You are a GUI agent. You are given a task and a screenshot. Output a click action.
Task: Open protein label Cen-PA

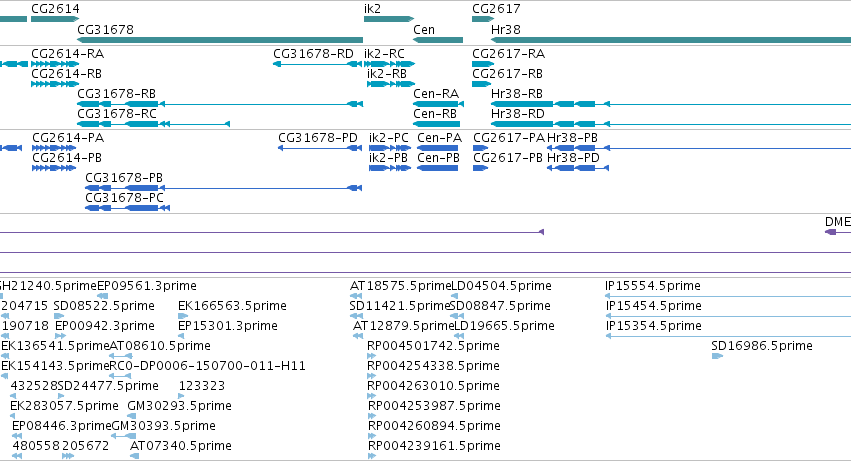click(440, 138)
